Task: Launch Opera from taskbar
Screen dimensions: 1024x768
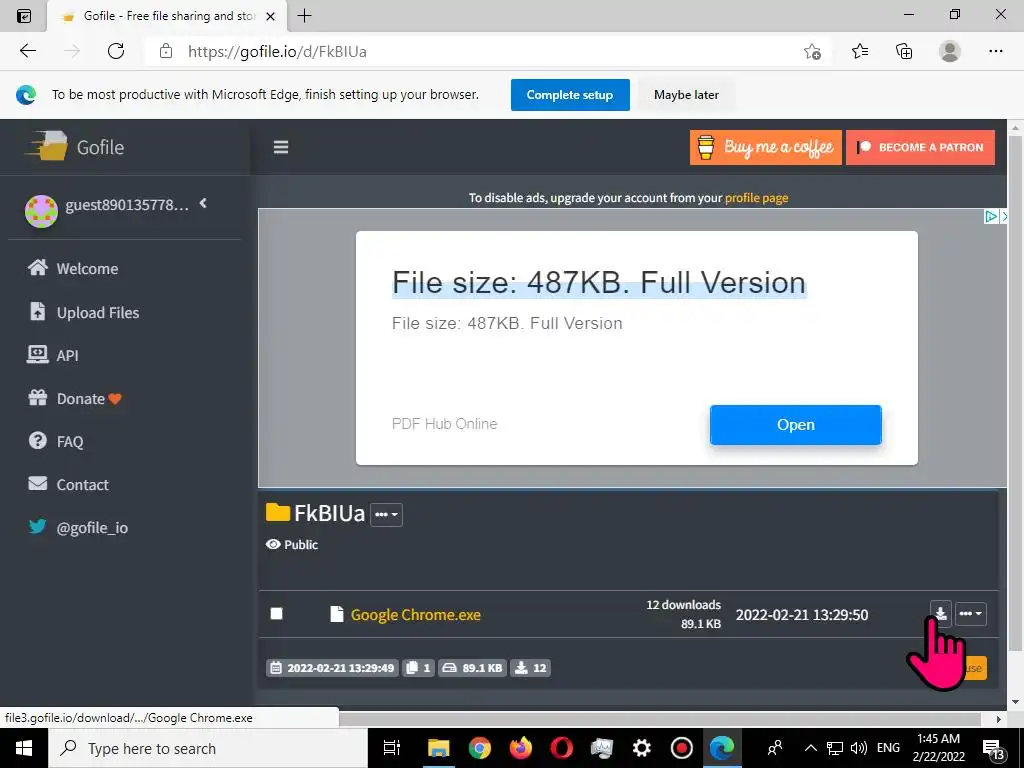Action: pos(561,748)
